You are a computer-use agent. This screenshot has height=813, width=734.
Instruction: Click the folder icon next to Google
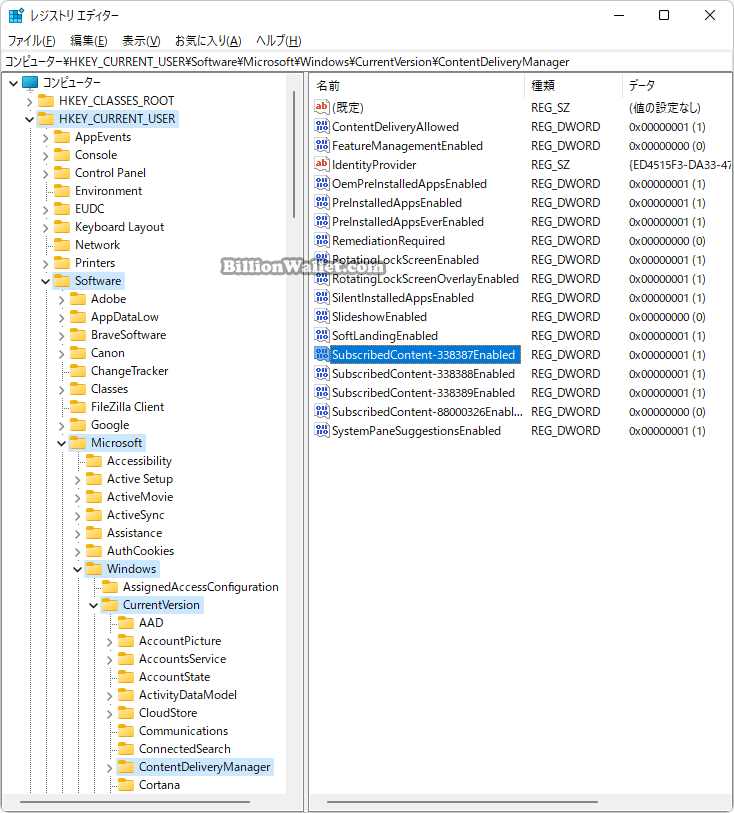(78, 425)
